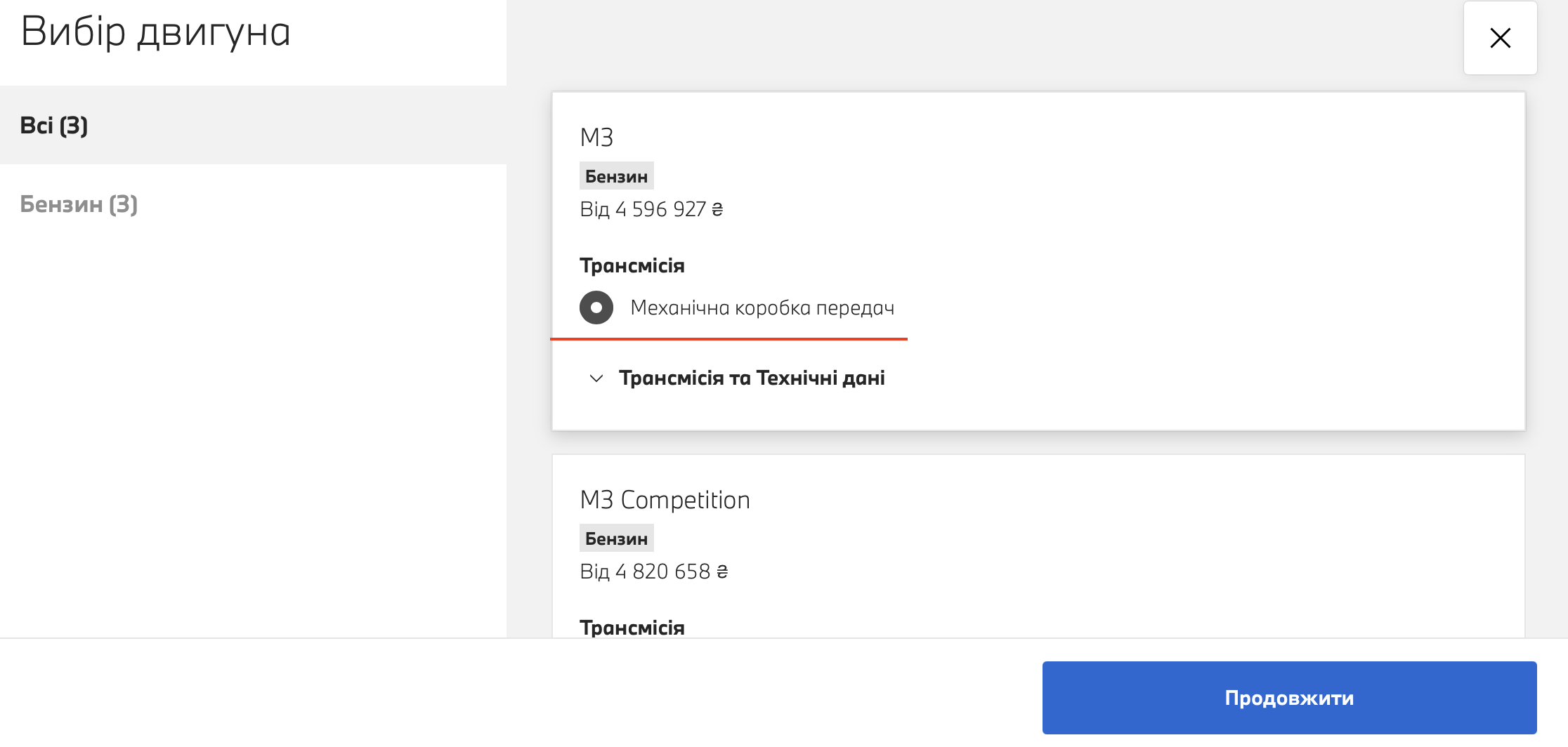Click the "Вибір двигуна" dialog heading
Image resolution: width=1568 pixels, height=747 pixels.
click(155, 32)
